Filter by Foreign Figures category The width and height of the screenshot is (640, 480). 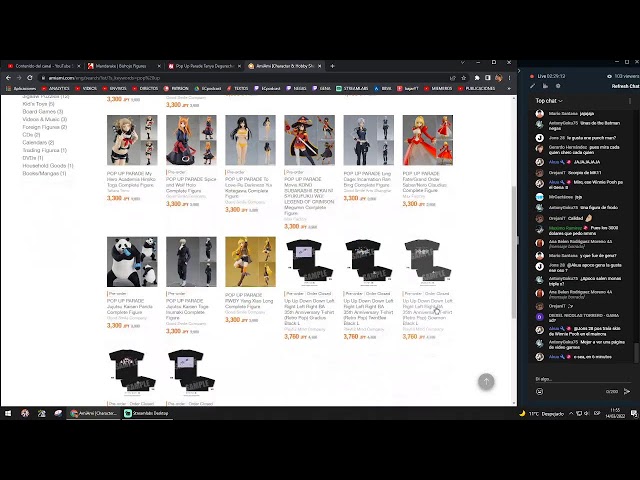44,127
